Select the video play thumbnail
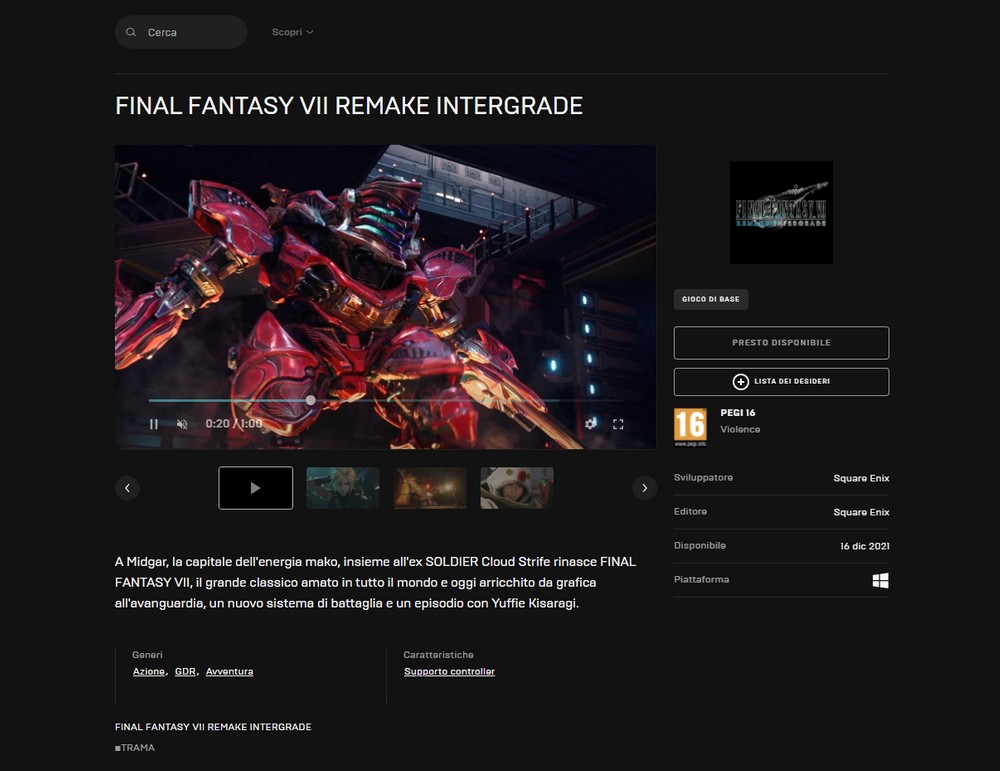1000x771 pixels. (256, 488)
